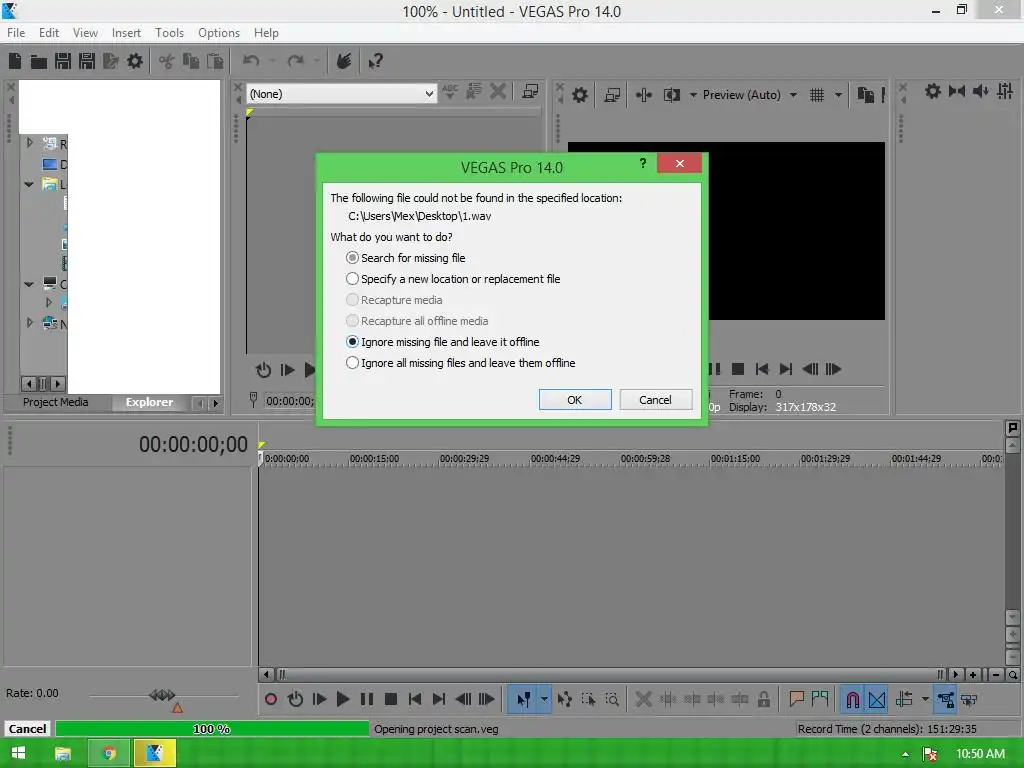Switch to Explorer tab
The width and height of the screenshot is (1024, 768).
[x=150, y=402]
